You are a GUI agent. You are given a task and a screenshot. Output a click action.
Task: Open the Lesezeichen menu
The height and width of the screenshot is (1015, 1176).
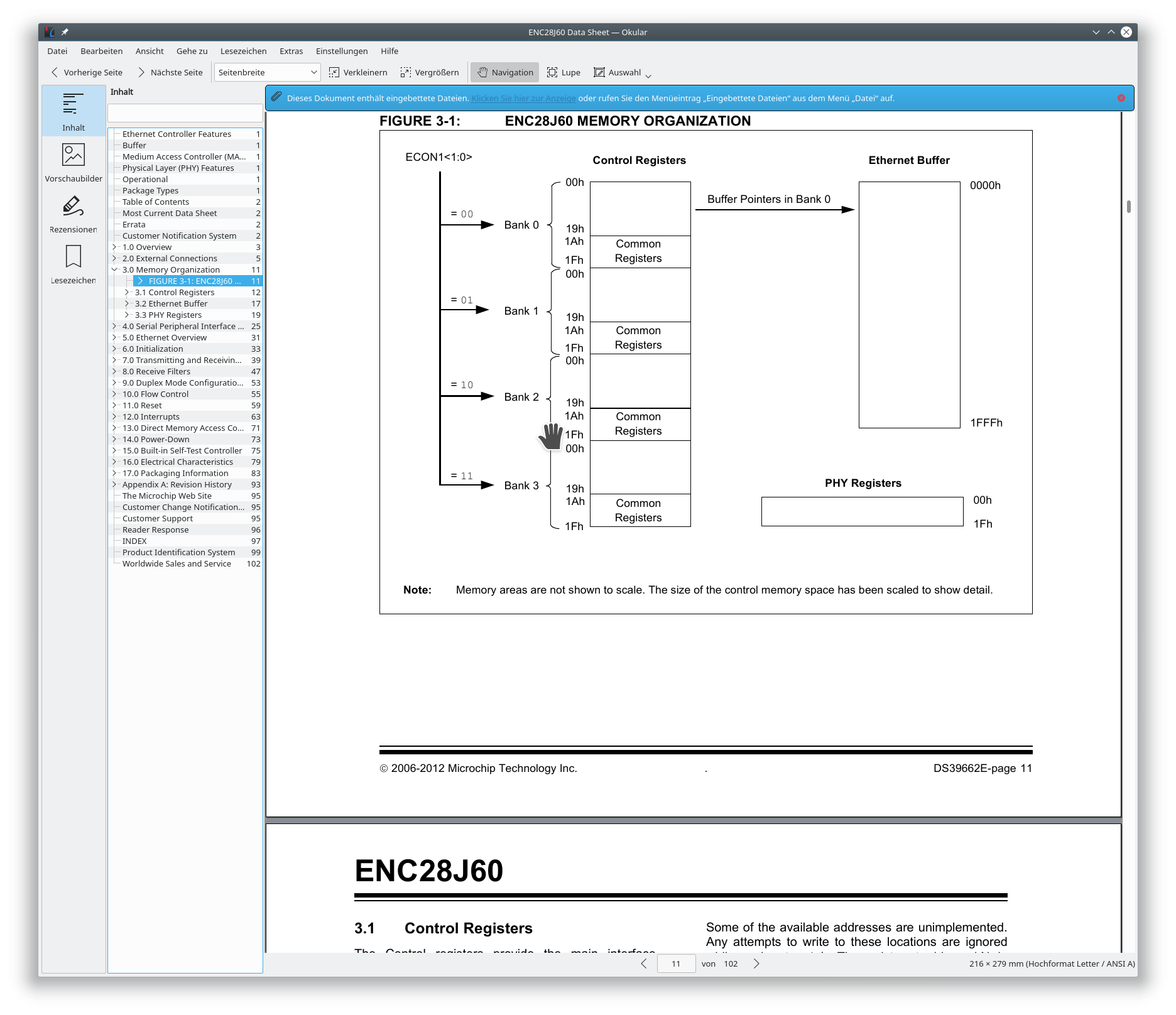pyautogui.click(x=243, y=51)
